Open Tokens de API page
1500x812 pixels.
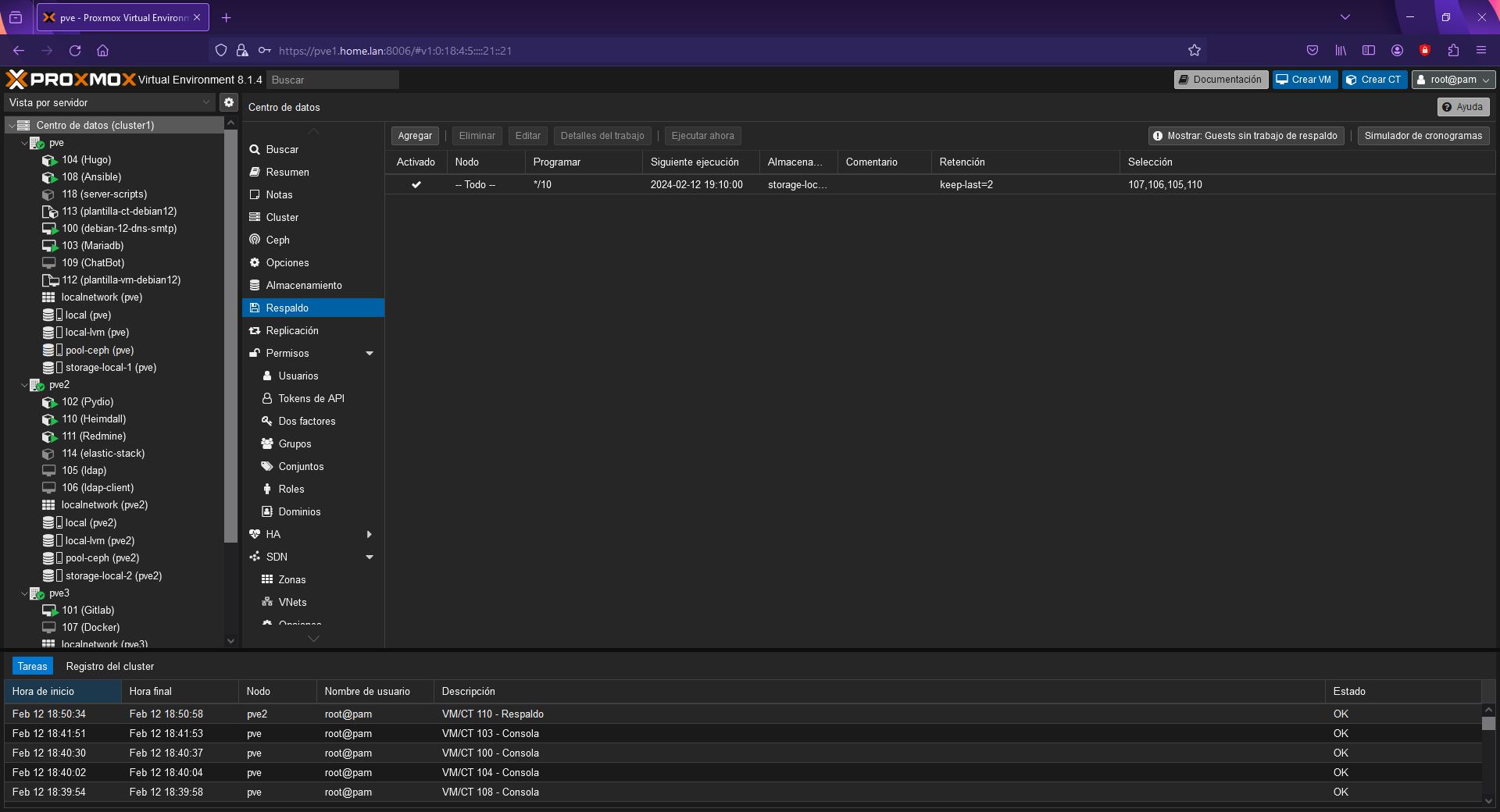pos(312,398)
